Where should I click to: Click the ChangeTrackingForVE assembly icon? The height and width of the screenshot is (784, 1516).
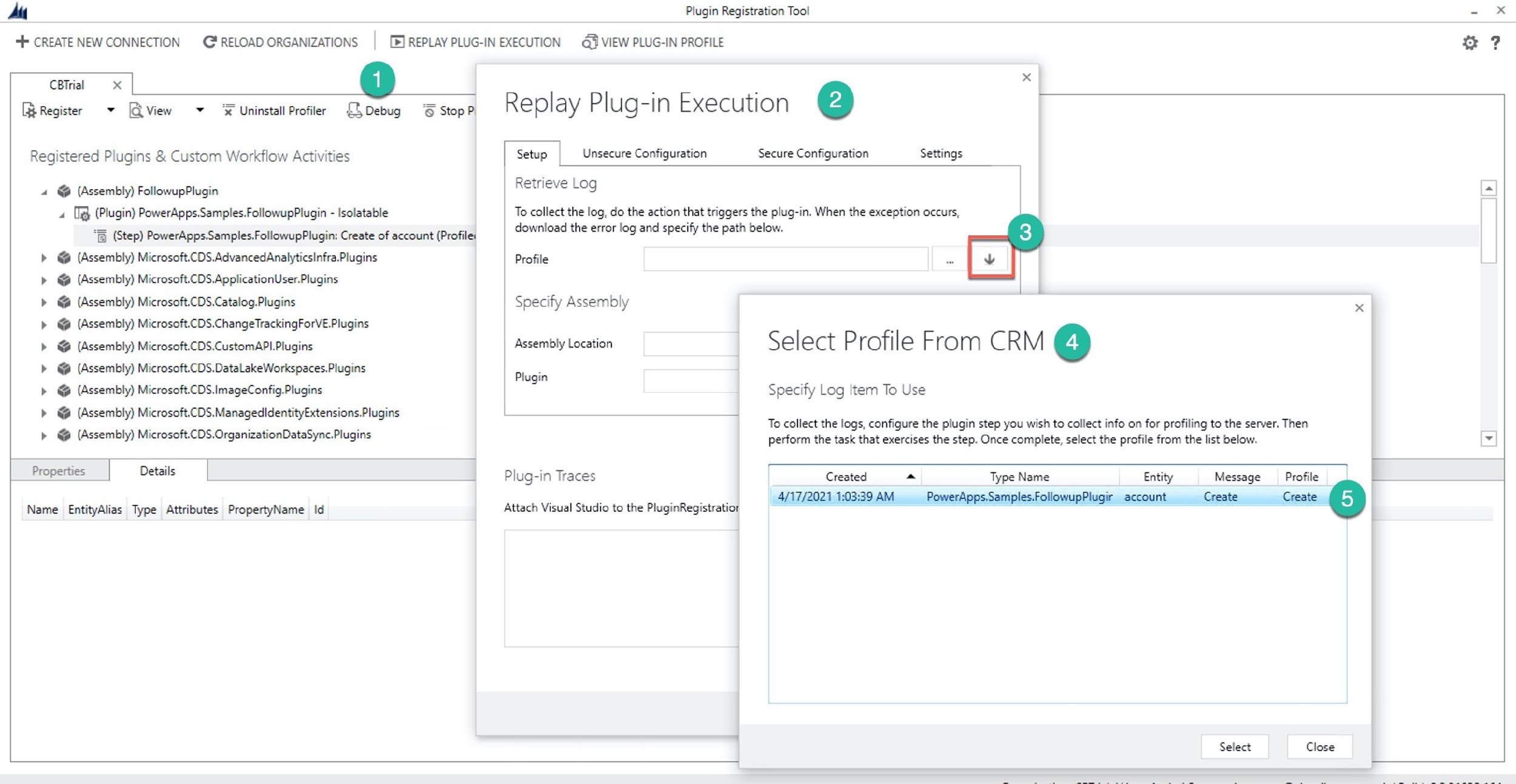pos(64,324)
